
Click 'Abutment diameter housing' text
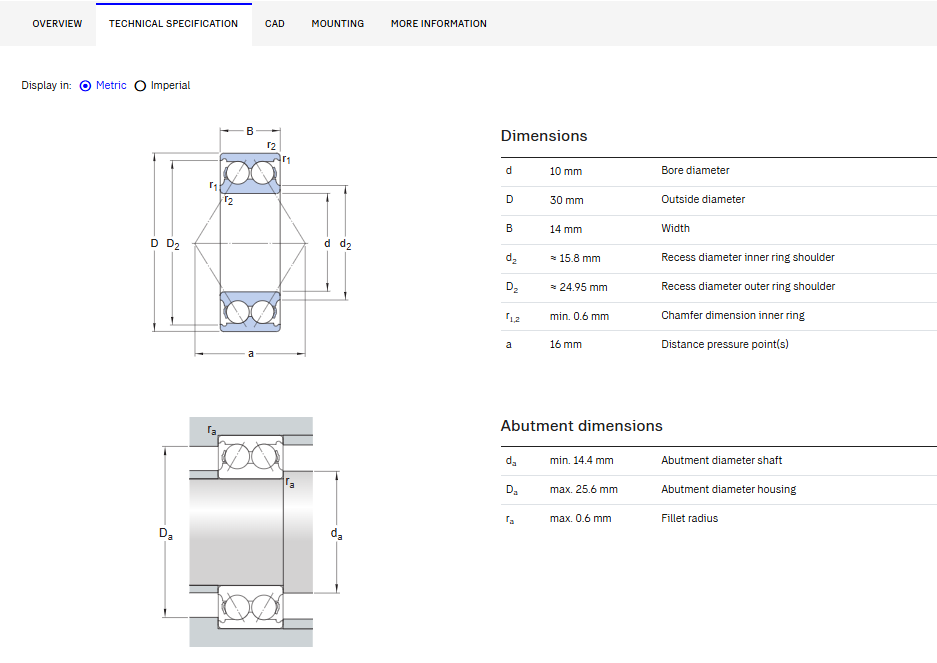click(728, 489)
